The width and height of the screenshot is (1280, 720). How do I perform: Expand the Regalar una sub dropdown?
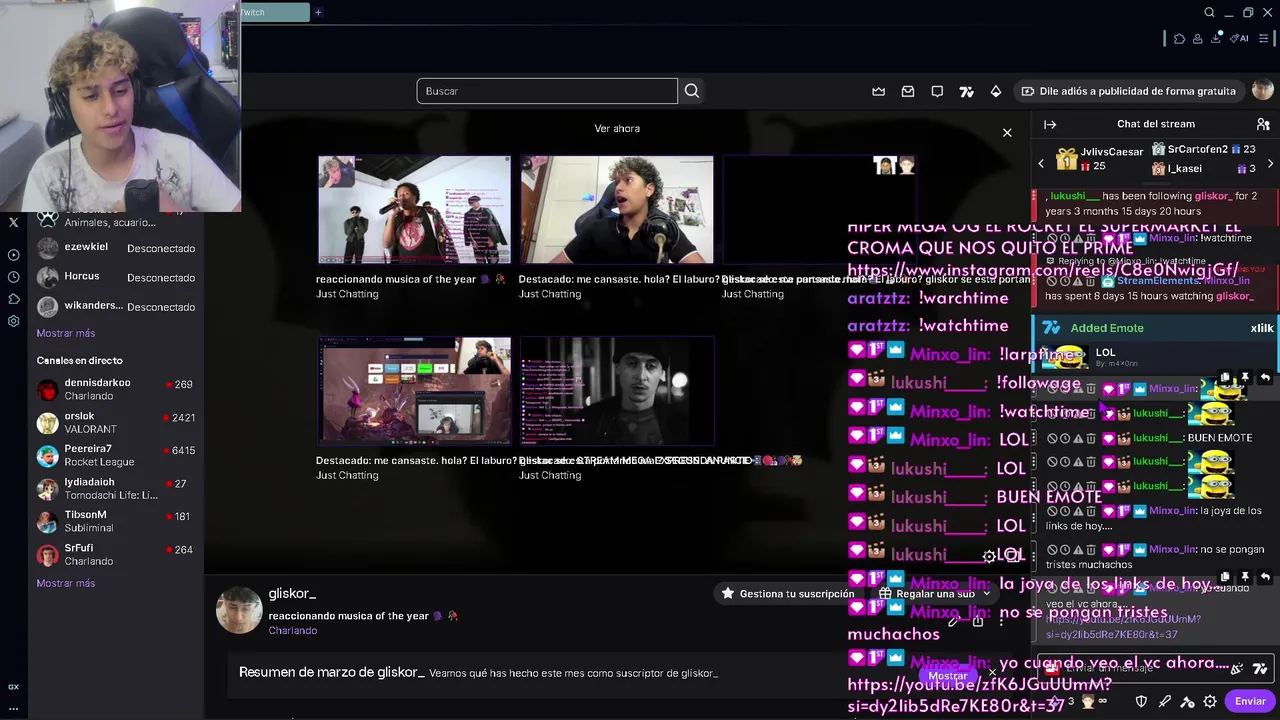[x=986, y=594]
